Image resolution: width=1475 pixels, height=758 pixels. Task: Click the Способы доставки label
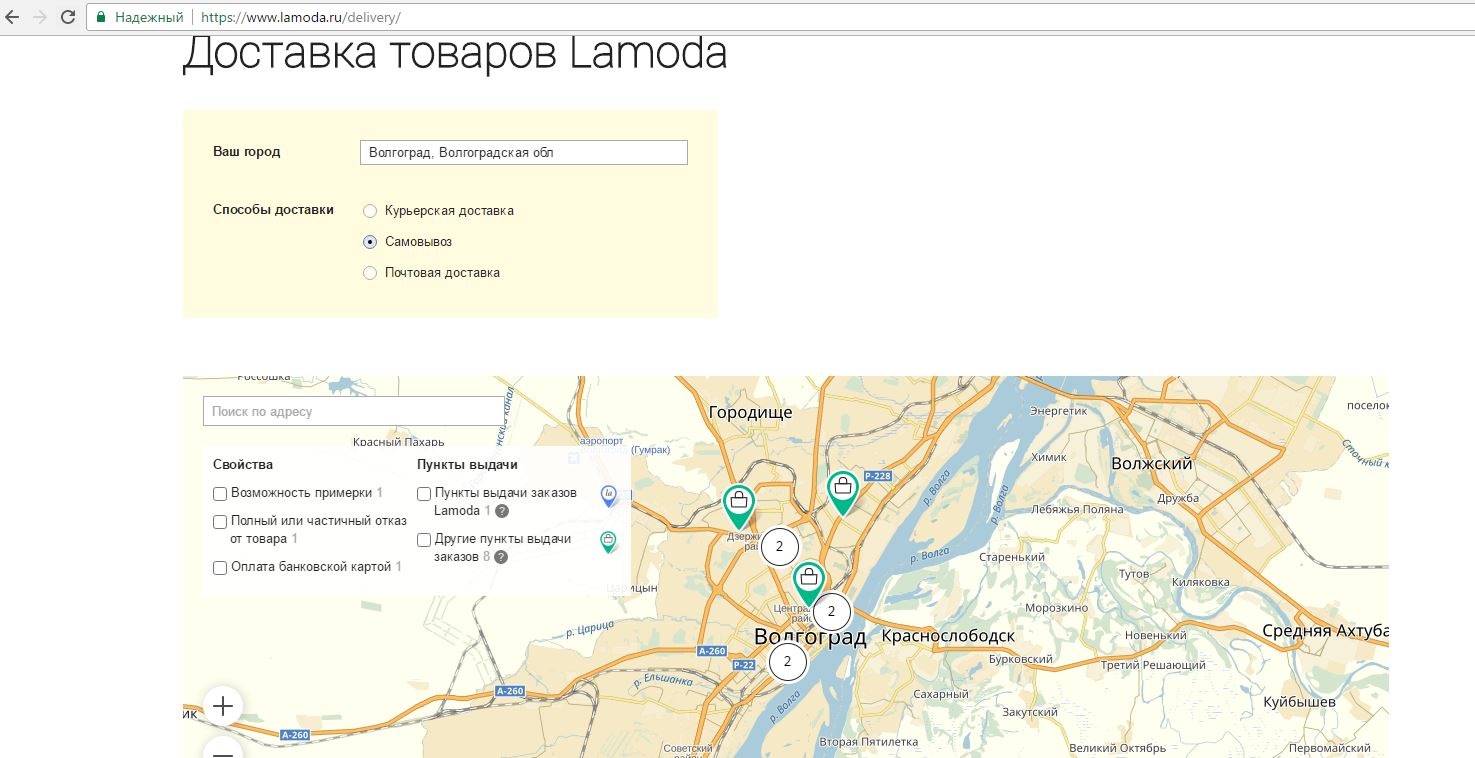tap(274, 210)
